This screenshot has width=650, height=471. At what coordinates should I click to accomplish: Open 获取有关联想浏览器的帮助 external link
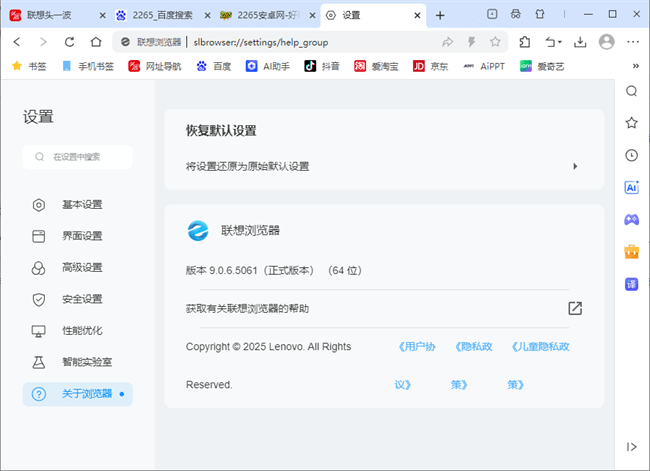tap(574, 308)
